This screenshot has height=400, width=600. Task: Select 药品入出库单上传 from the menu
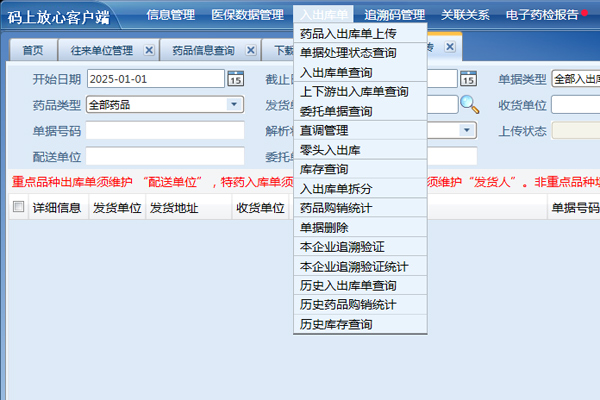[x=348, y=34]
